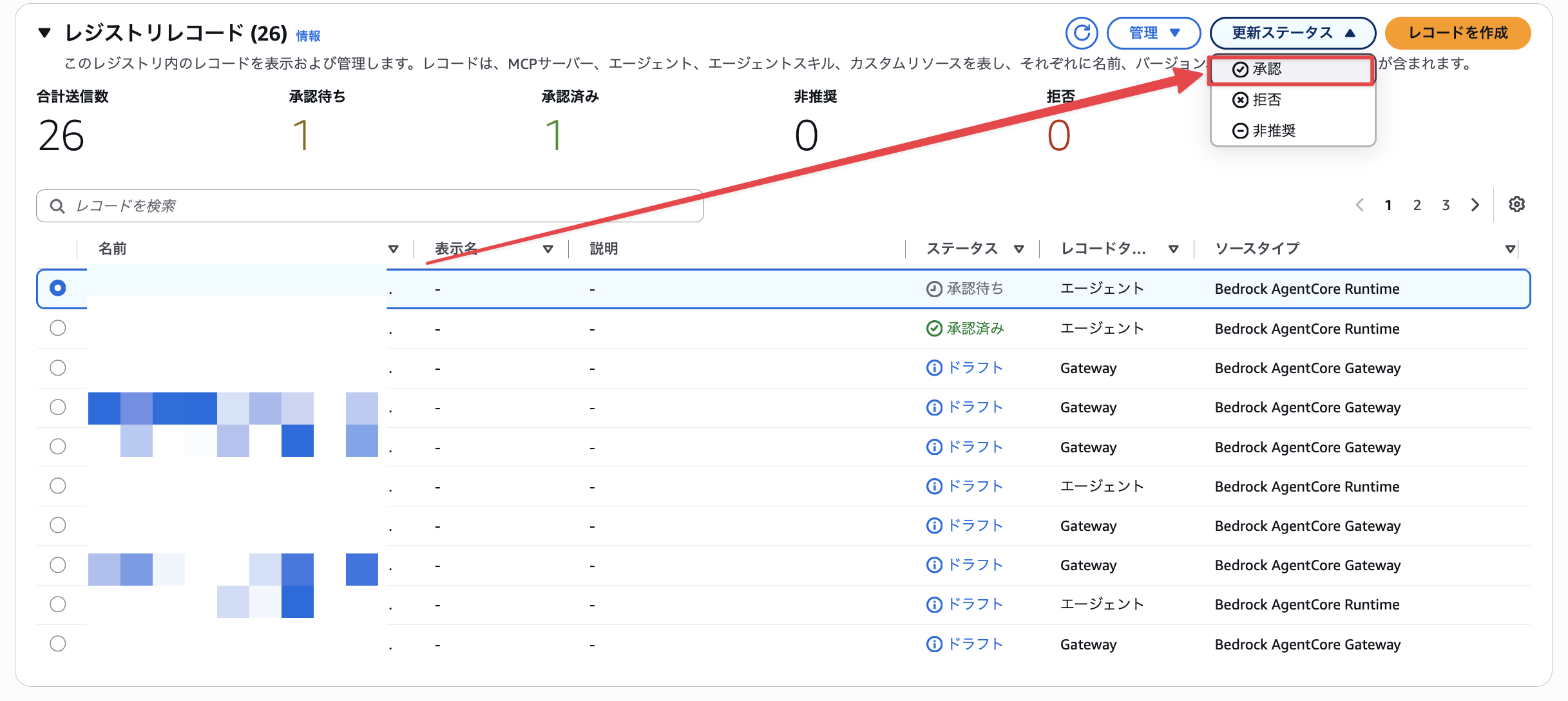Click the 非推奨 count 0
The image size is (1568, 701).
point(806,135)
